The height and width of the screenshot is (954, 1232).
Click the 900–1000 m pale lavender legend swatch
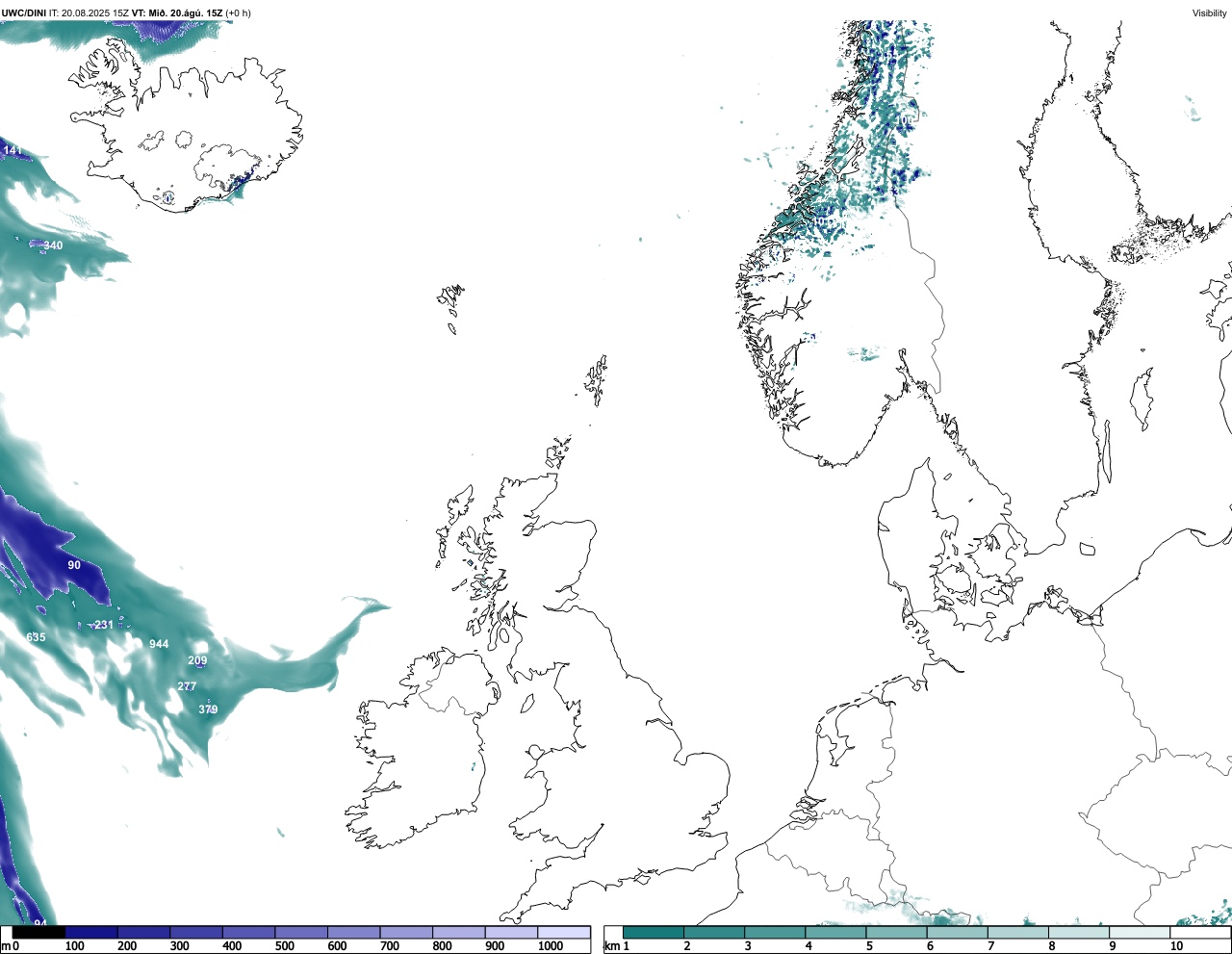511,932
